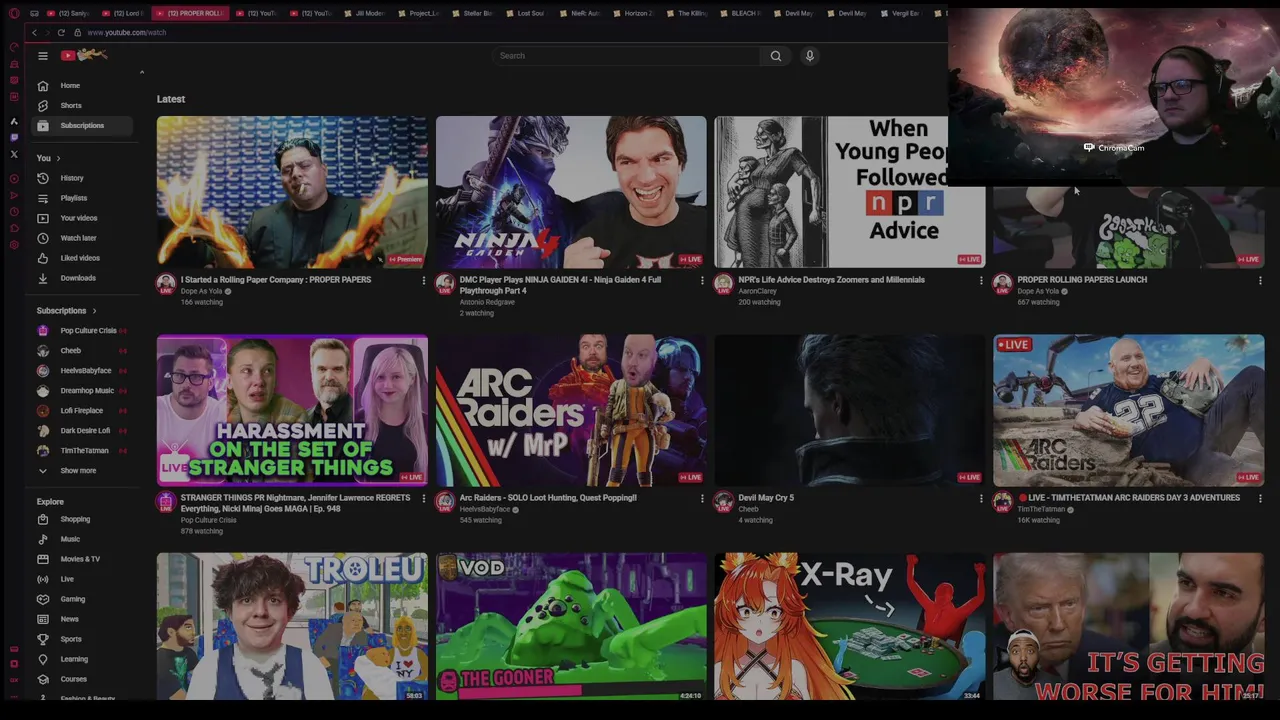
Task: Open options menu for Stranger Things PR video
Action: click(x=423, y=498)
